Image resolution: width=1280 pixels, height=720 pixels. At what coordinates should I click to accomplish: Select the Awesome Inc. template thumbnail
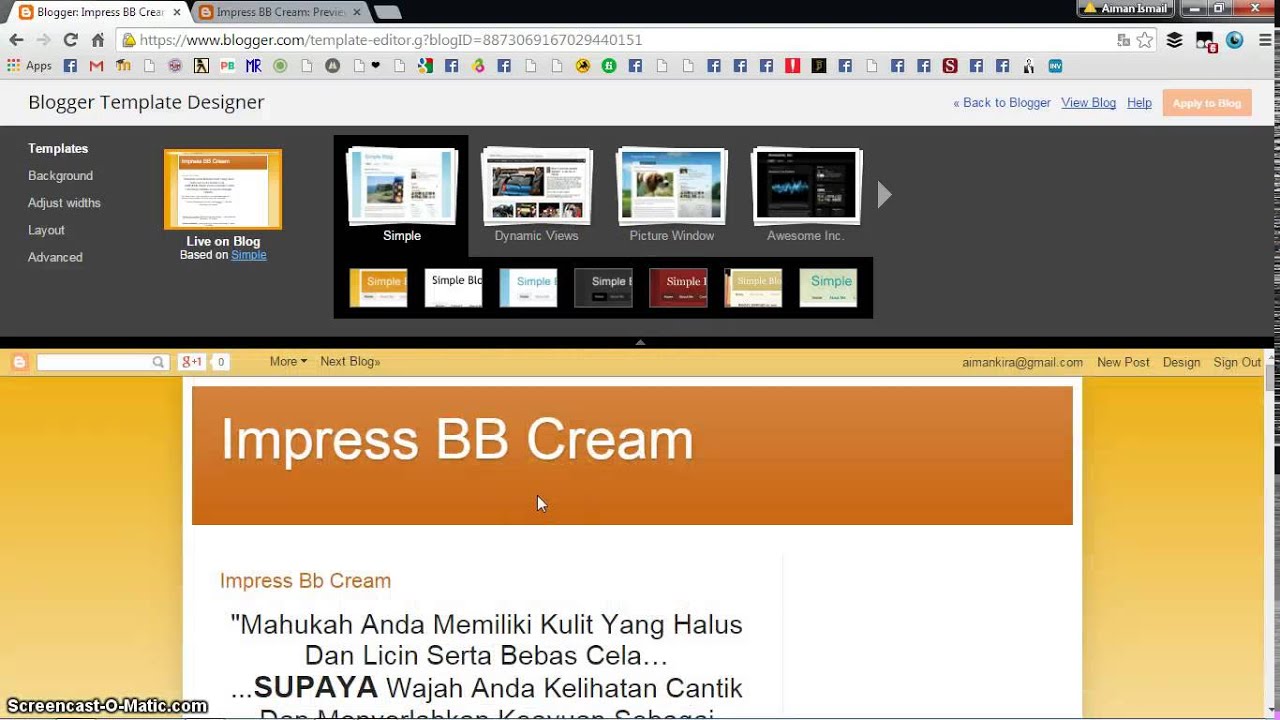pyautogui.click(x=806, y=186)
